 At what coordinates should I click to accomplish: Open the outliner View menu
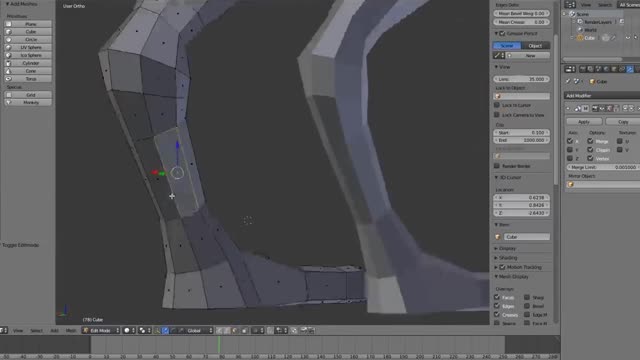point(586,5)
